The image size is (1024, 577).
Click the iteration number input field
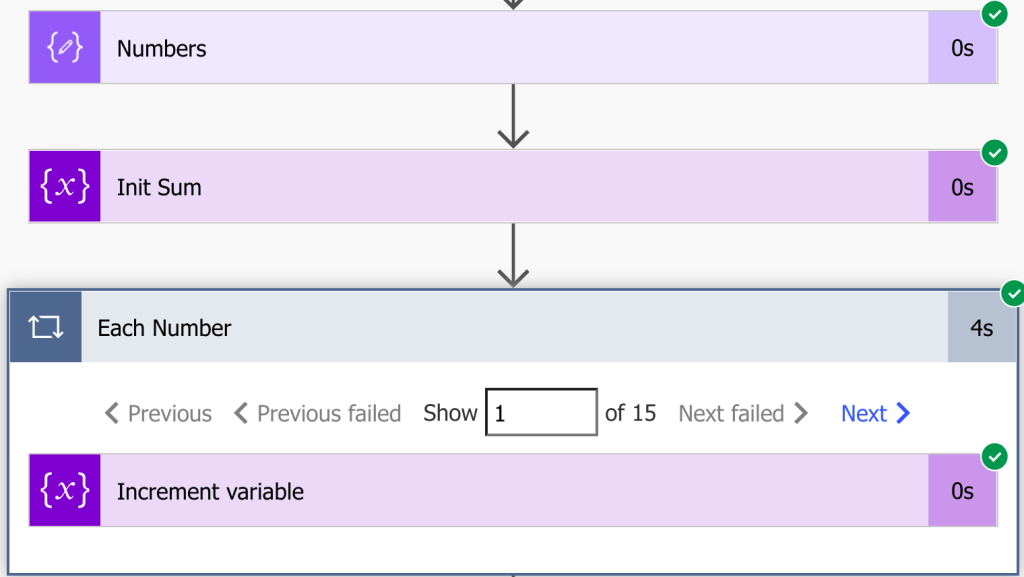[541, 413]
